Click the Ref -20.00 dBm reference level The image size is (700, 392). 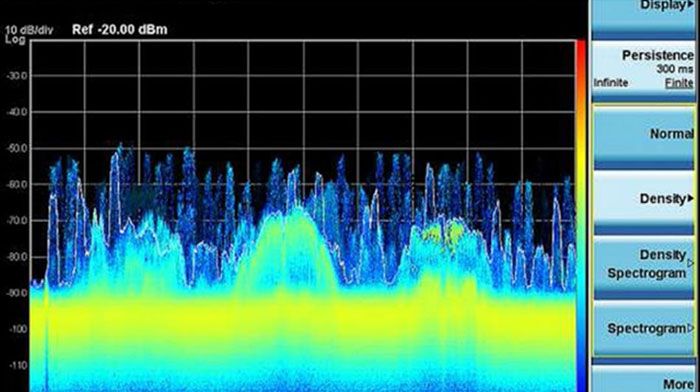point(120,30)
